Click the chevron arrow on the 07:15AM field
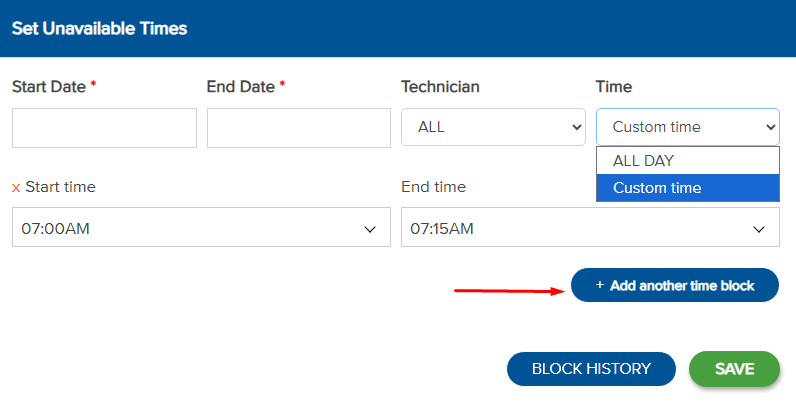This screenshot has height=403, width=796. pos(758,229)
